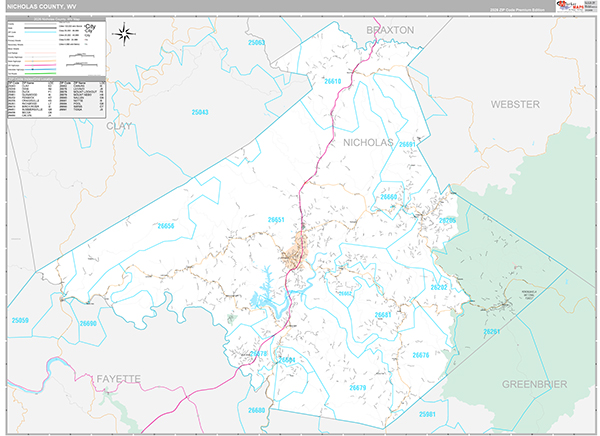Click ZIP code label 26681
This screenshot has height=436, width=600.
tap(383, 315)
